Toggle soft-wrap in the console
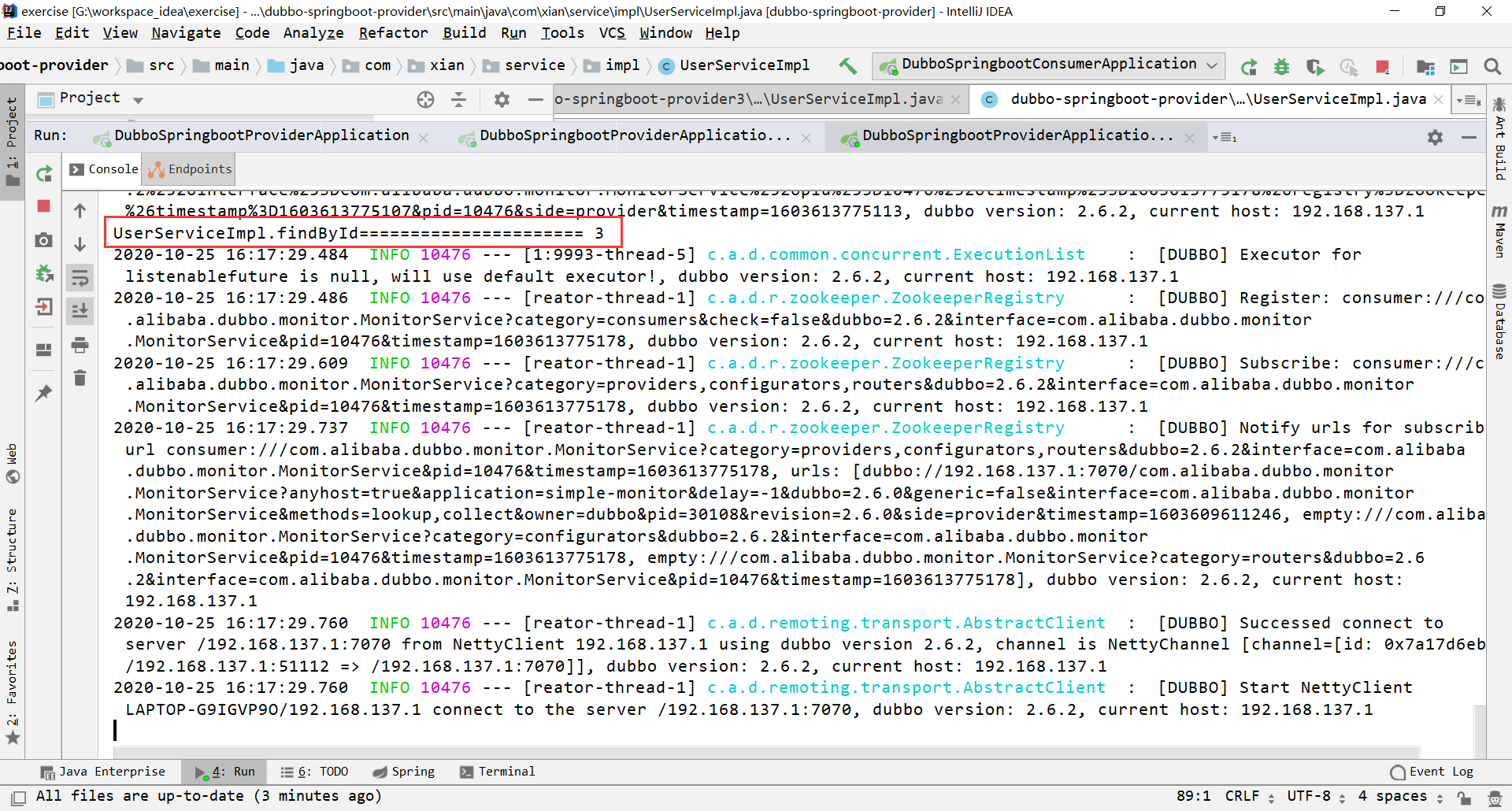 (80, 278)
